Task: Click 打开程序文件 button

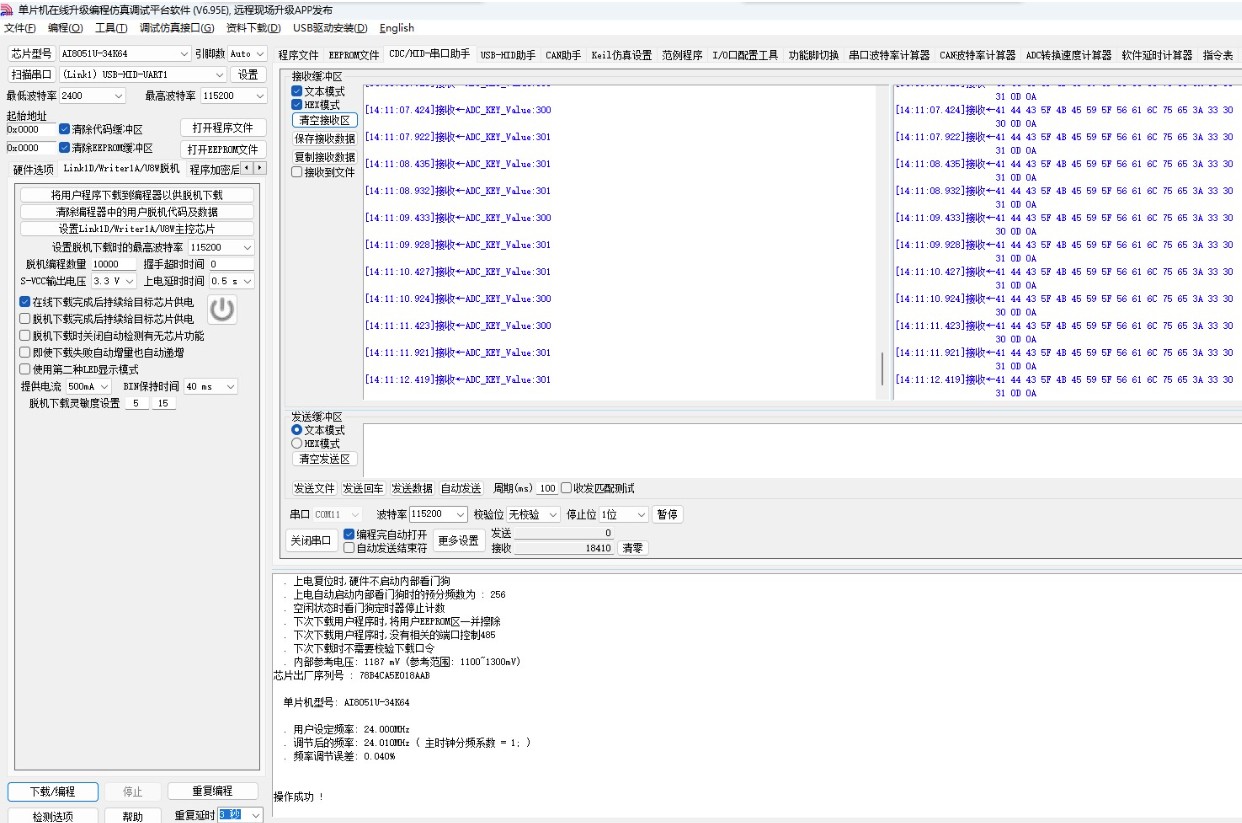Action: point(224,128)
